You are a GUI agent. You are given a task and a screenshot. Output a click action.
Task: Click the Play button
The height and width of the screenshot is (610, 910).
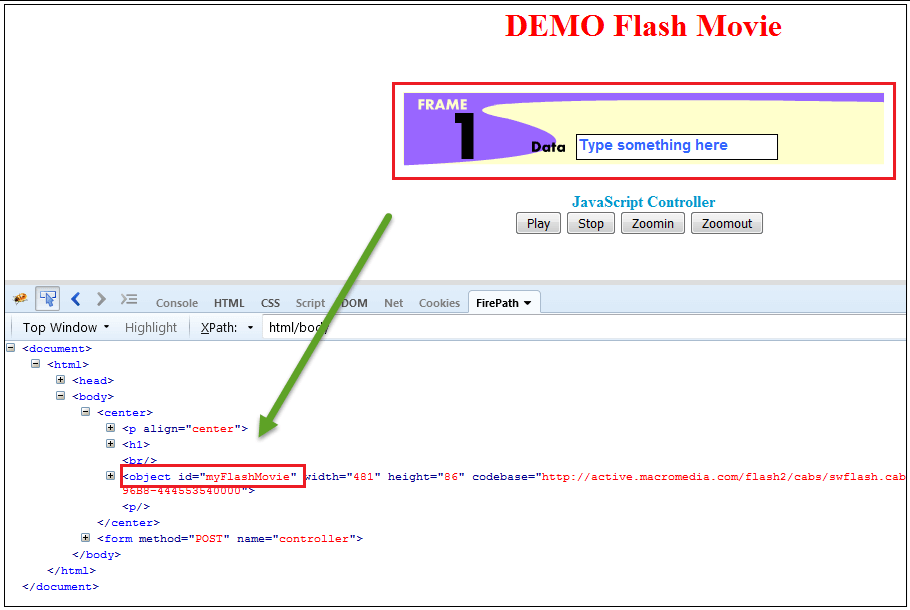(538, 223)
